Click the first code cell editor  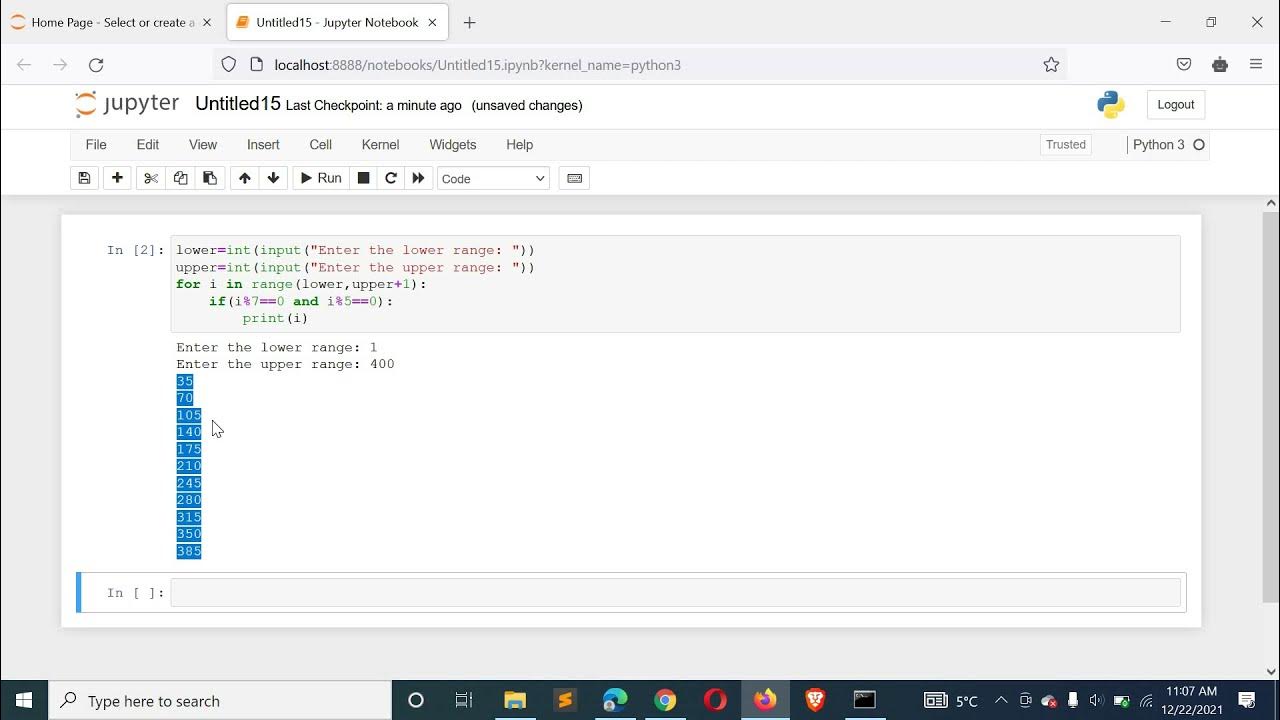point(675,284)
